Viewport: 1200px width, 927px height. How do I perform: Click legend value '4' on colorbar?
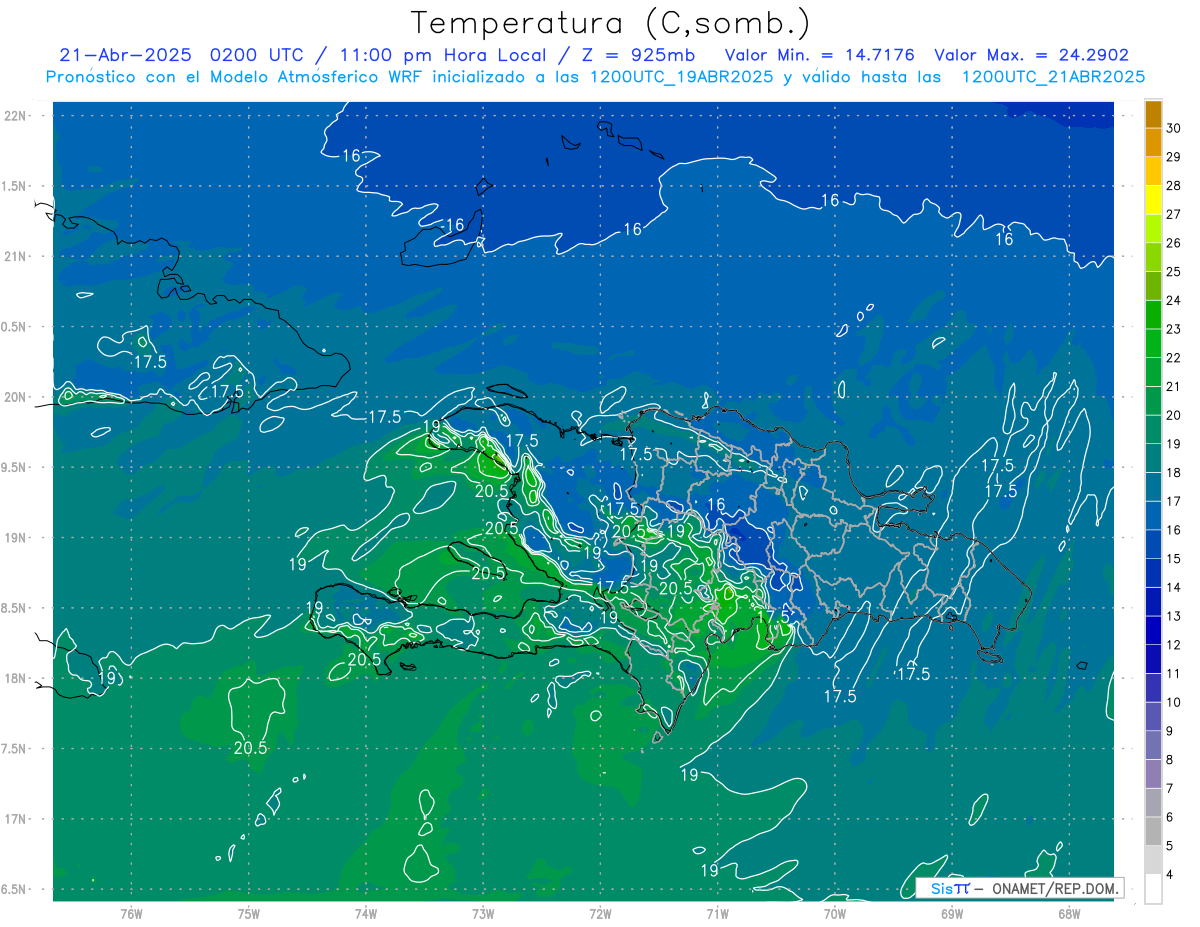[x=1171, y=874]
